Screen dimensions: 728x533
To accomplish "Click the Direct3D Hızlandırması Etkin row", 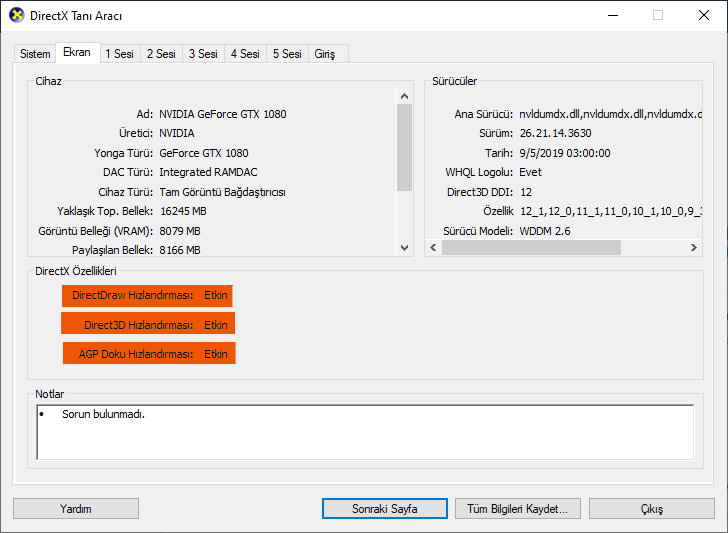I will pyautogui.click(x=148, y=323).
